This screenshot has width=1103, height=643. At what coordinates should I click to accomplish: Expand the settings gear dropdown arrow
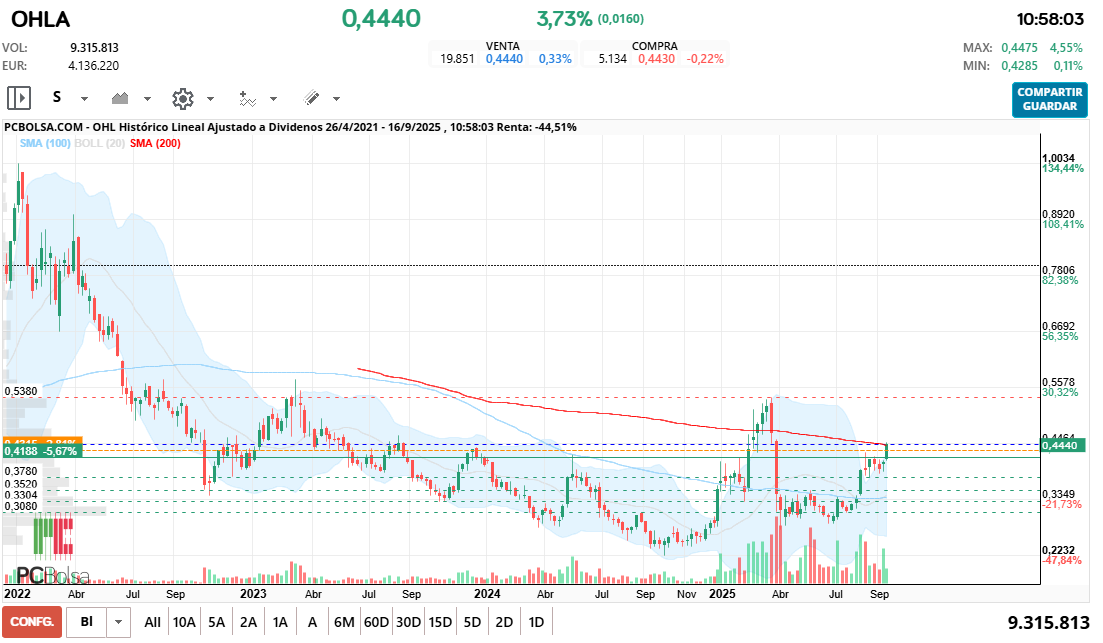(210, 98)
